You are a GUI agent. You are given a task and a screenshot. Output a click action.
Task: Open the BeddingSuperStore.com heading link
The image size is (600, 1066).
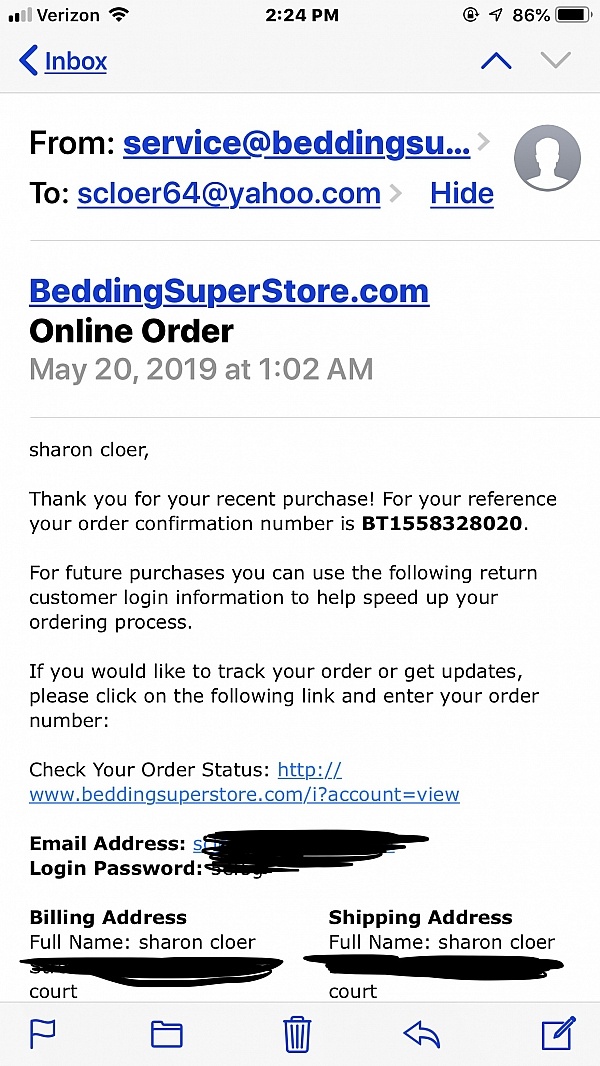229,291
